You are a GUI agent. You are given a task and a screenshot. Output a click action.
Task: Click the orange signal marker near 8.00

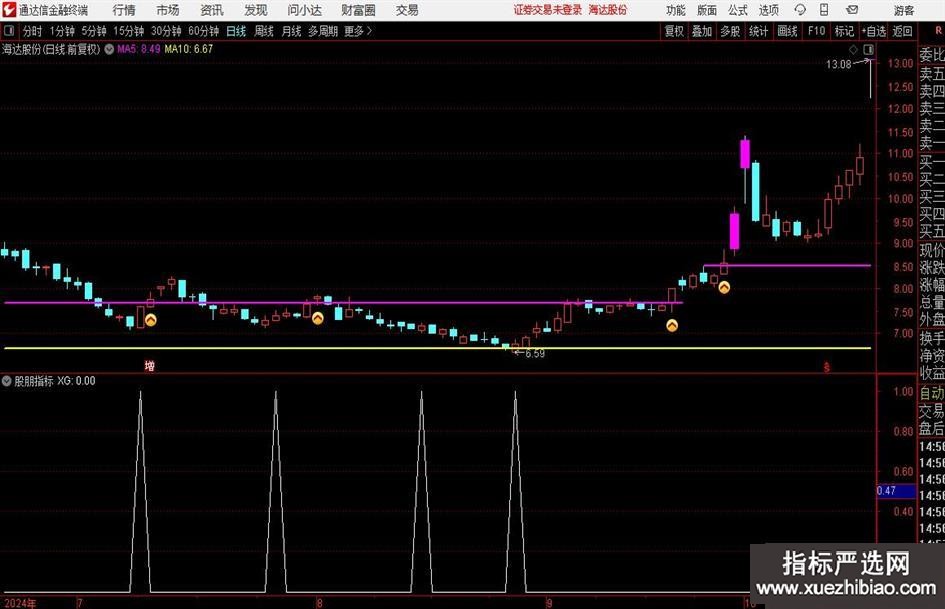click(x=724, y=288)
